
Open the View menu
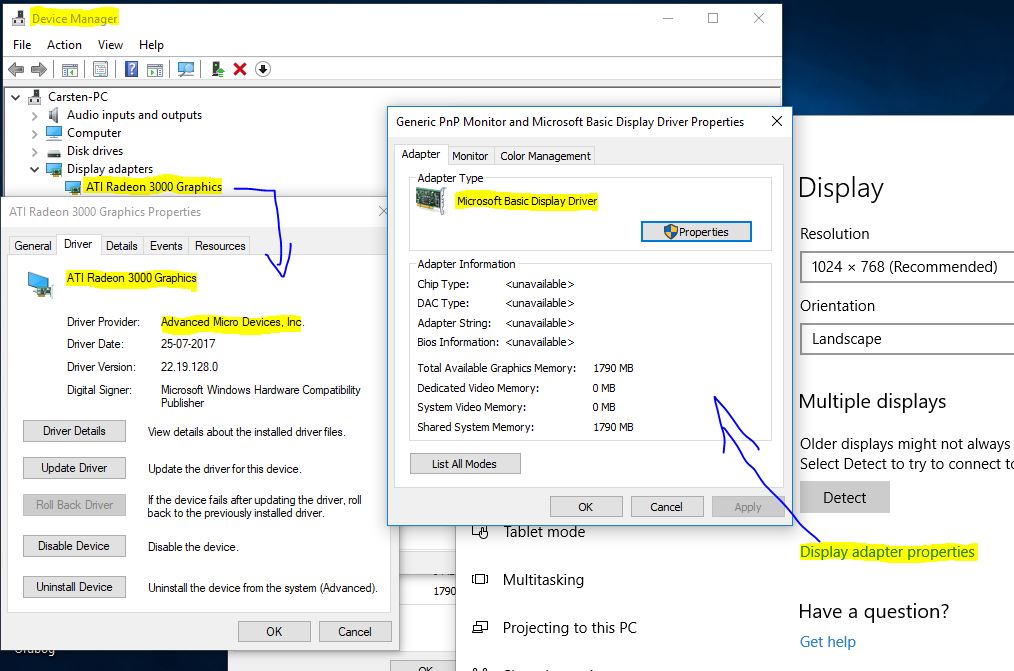(x=110, y=45)
